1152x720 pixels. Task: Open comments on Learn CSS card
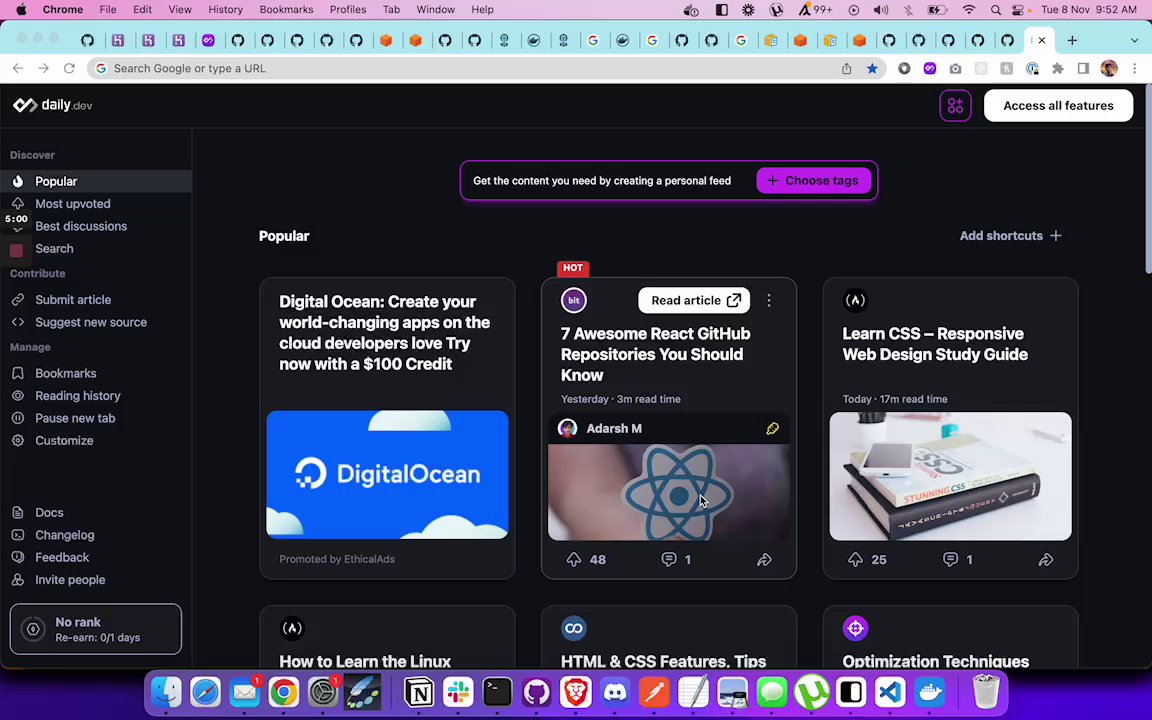click(950, 560)
